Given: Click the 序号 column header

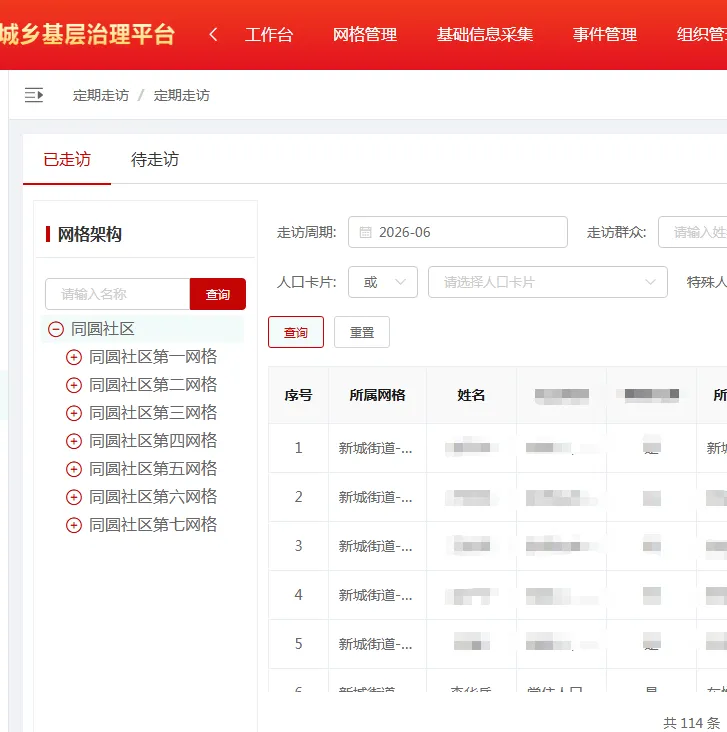Looking at the screenshot, I should tap(298, 395).
